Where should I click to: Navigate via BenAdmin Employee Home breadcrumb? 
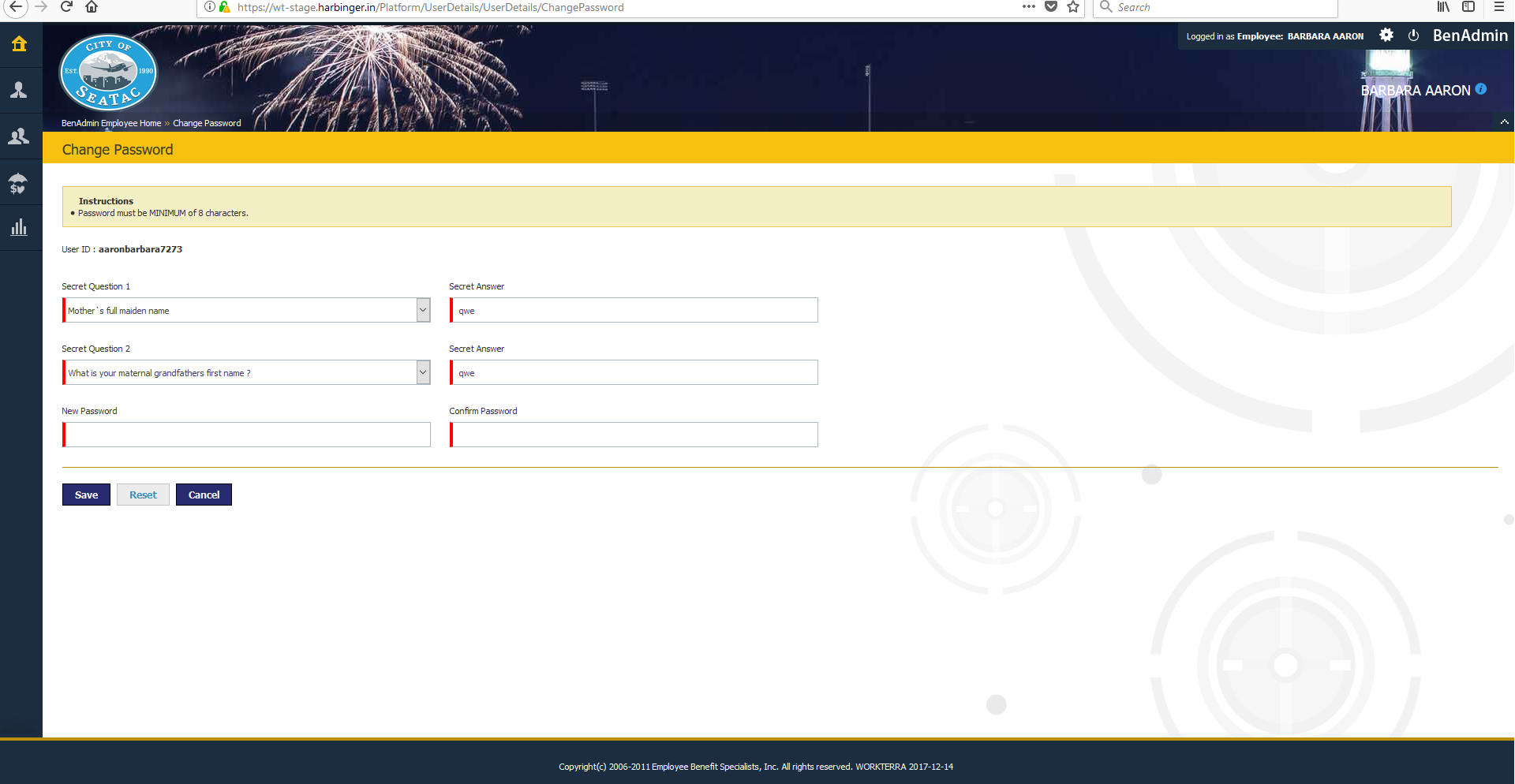pyautogui.click(x=110, y=122)
